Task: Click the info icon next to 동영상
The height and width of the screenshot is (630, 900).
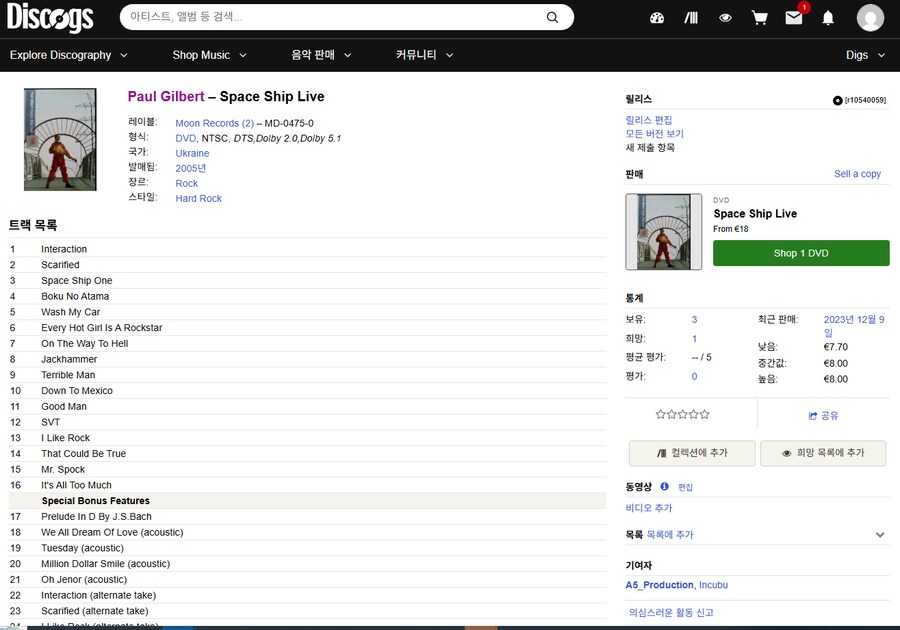Action: coord(664,487)
